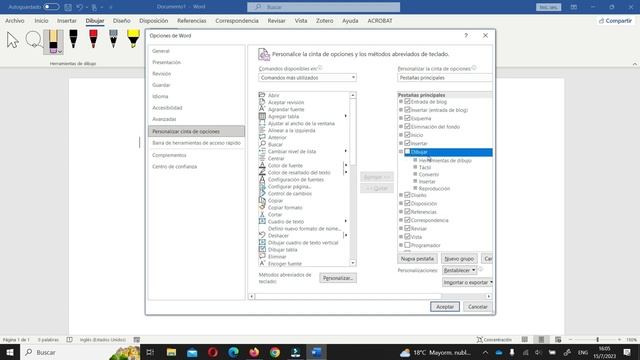Switch to Word on taskbar
The width and height of the screenshot is (640, 360).
(316, 352)
